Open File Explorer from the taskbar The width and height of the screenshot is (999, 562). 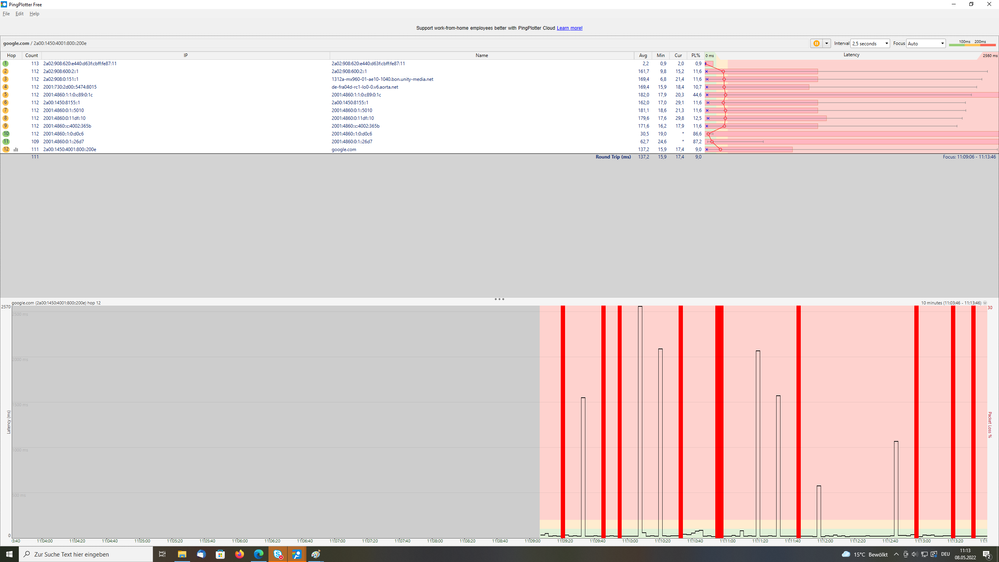[182, 554]
